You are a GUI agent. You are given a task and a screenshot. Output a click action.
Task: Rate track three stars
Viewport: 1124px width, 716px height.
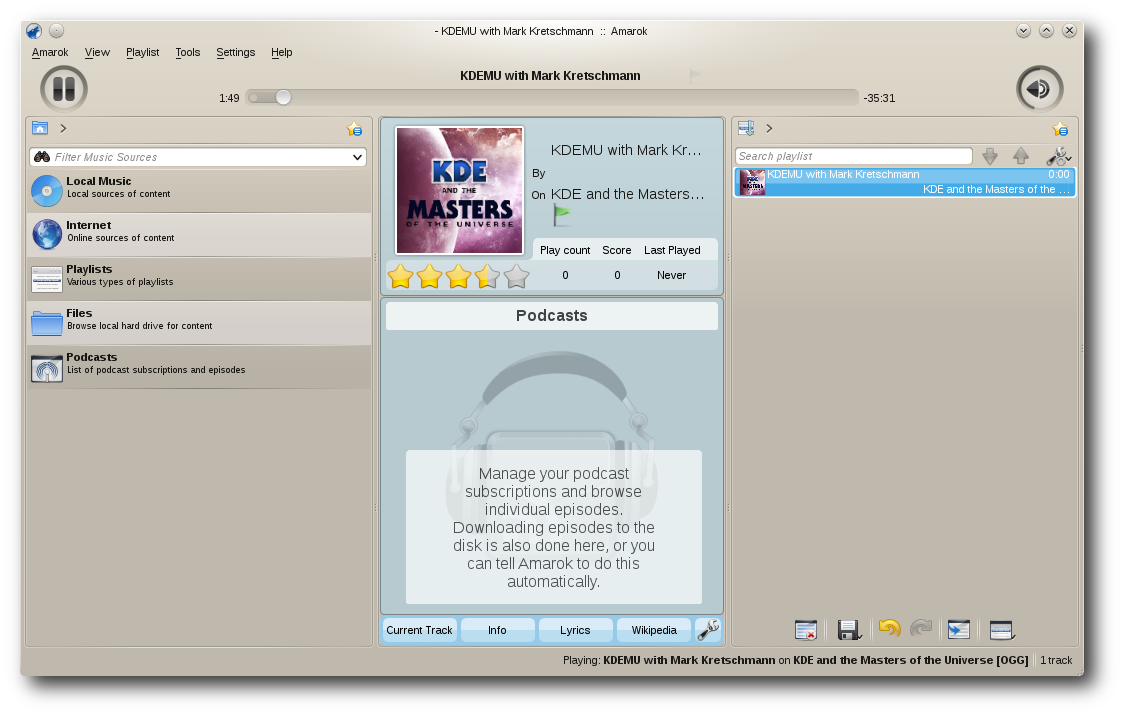pos(458,276)
